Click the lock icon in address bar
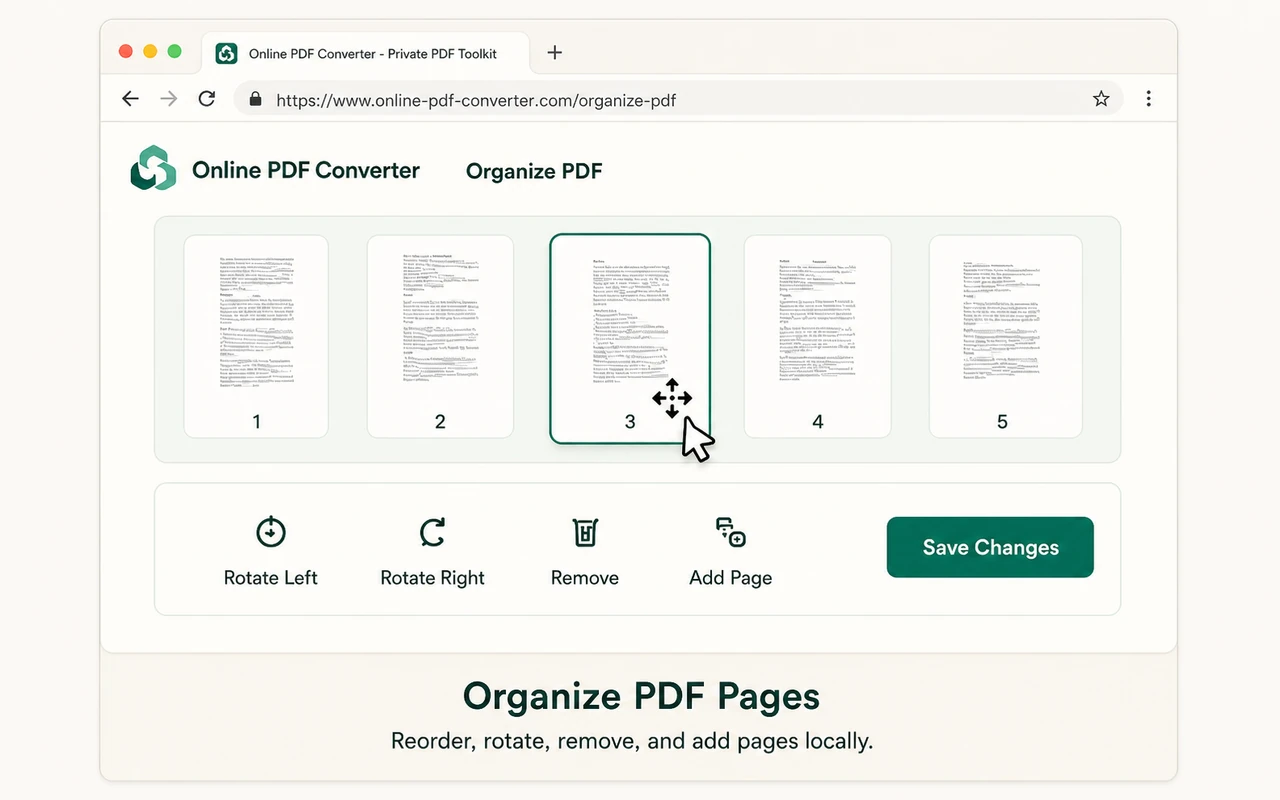 click(x=255, y=99)
